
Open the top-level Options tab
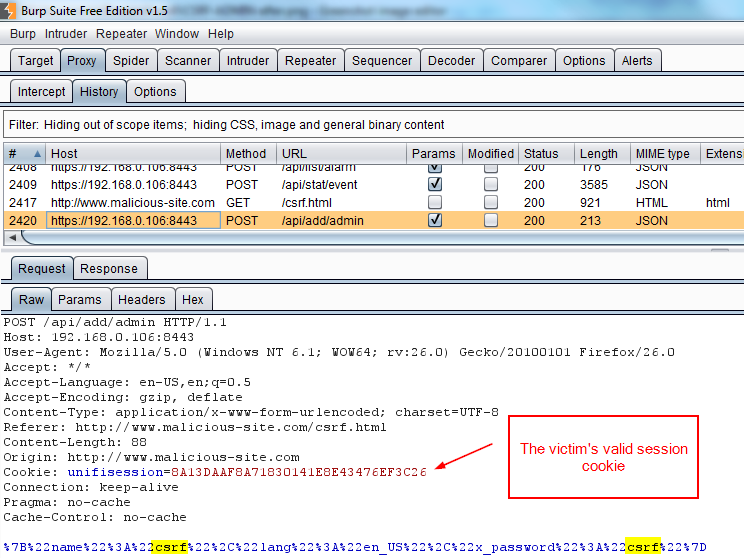(x=584, y=61)
